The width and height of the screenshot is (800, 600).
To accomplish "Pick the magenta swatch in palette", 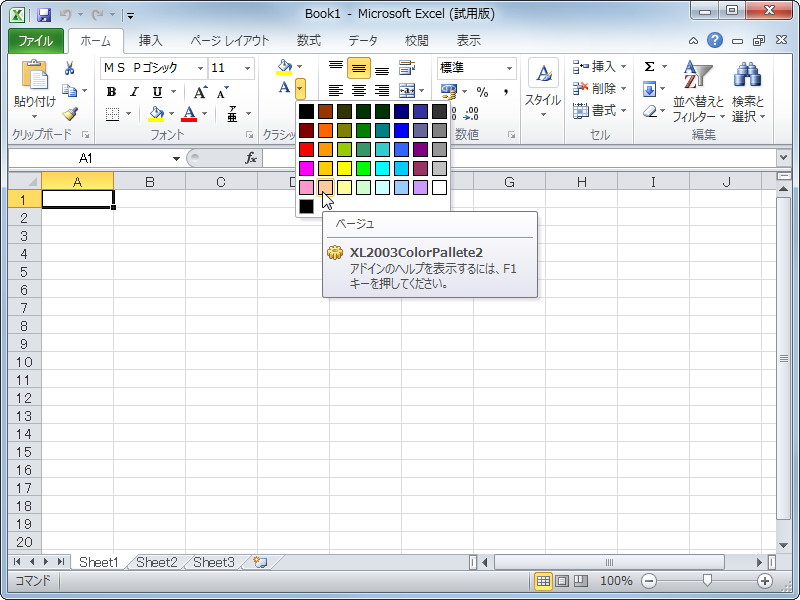I will point(306,168).
